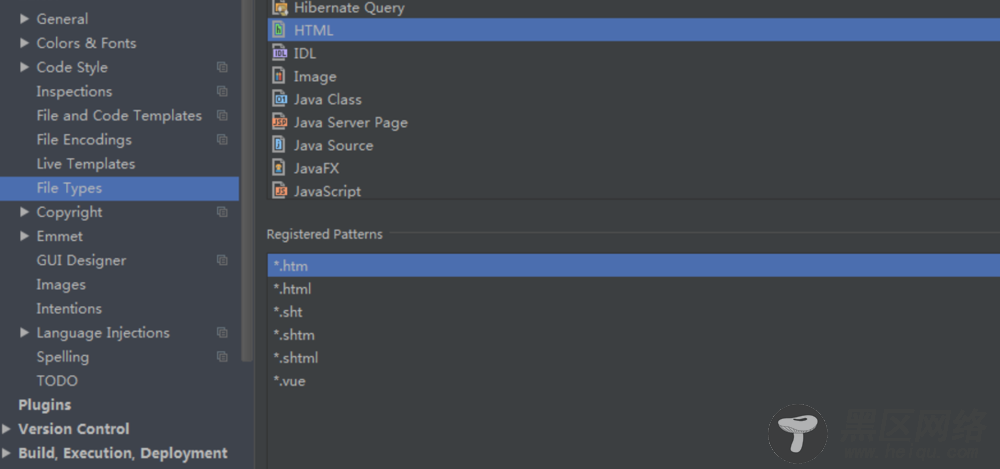This screenshot has width=1000, height=469.
Task: Select the *.vue registered pattern
Action: coord(289,381)
